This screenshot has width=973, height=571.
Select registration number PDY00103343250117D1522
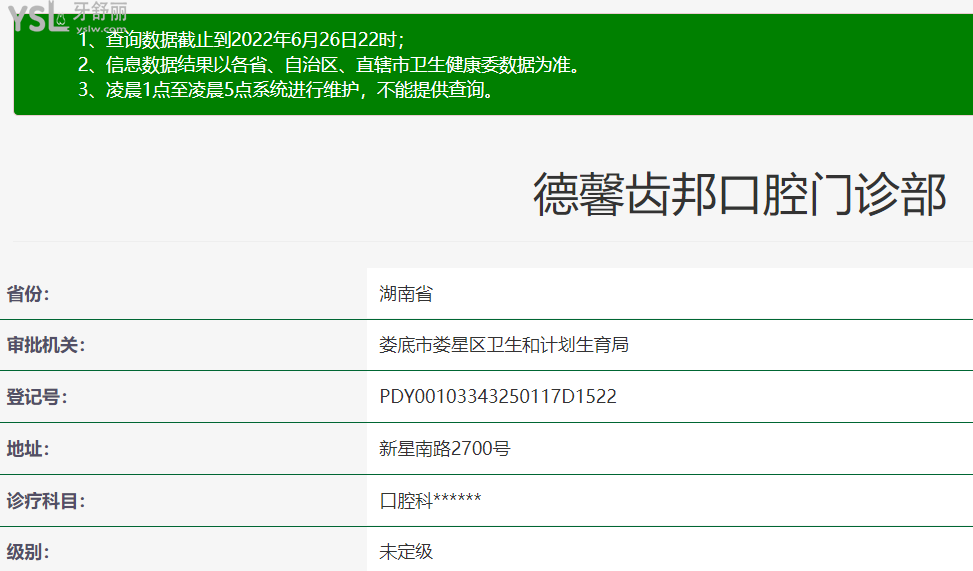498,397
